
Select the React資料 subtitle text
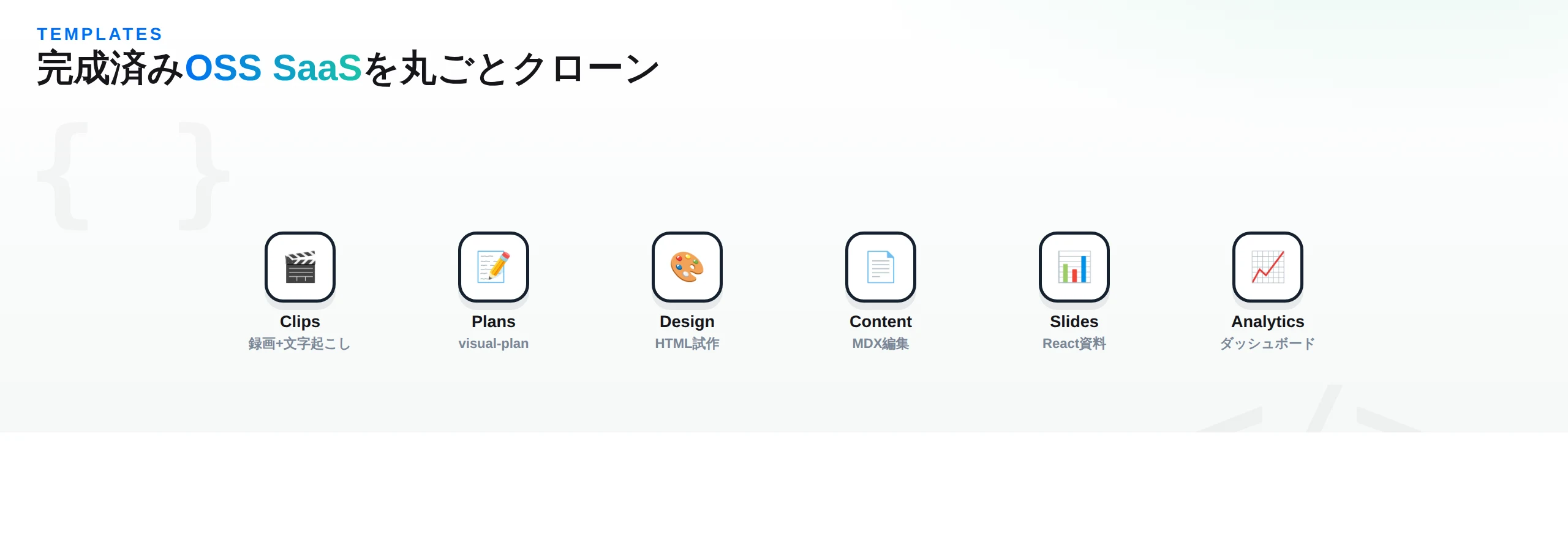[x=1074, y=344]
